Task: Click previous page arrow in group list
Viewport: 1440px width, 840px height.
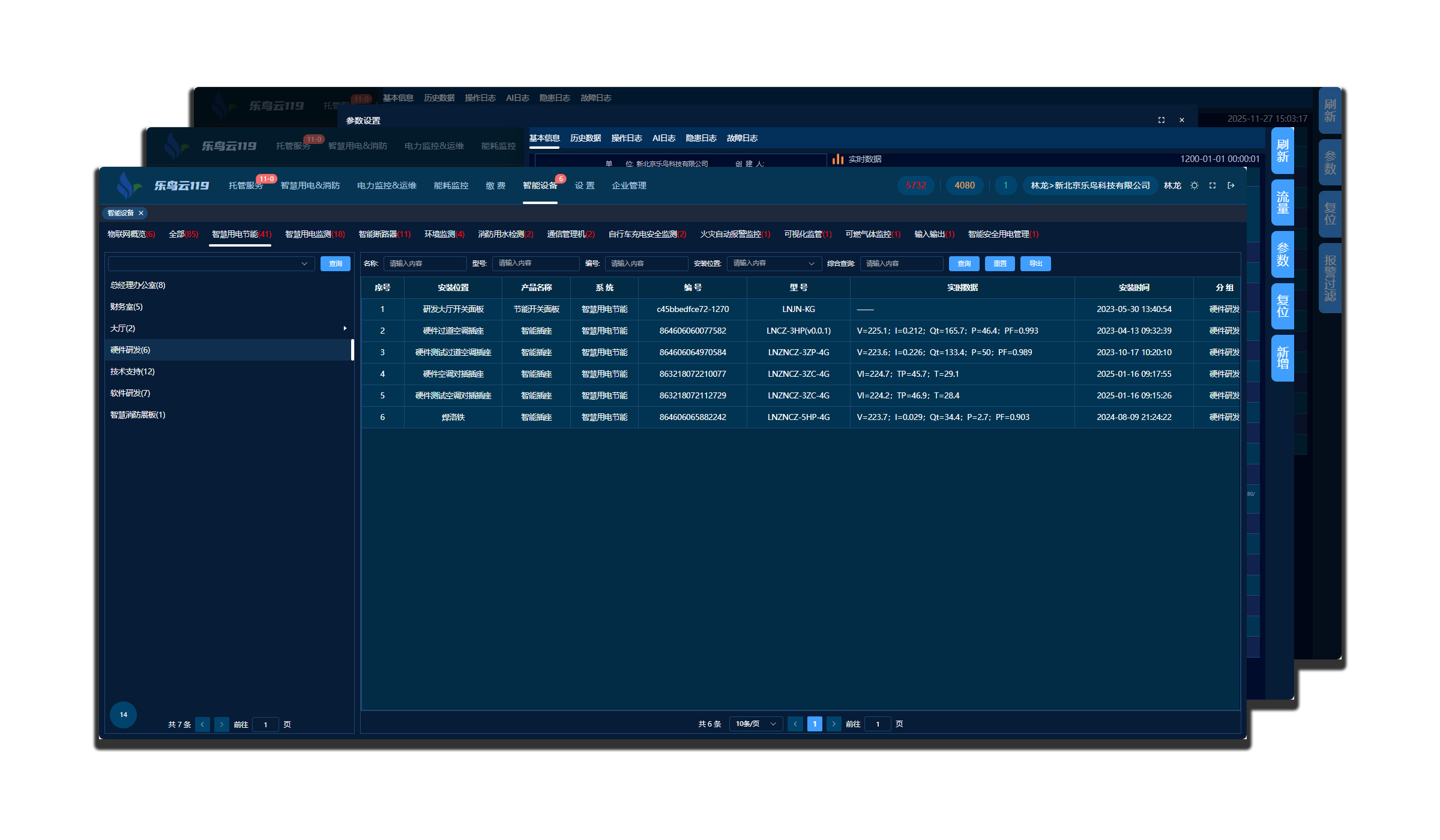Action: (202, 725)
